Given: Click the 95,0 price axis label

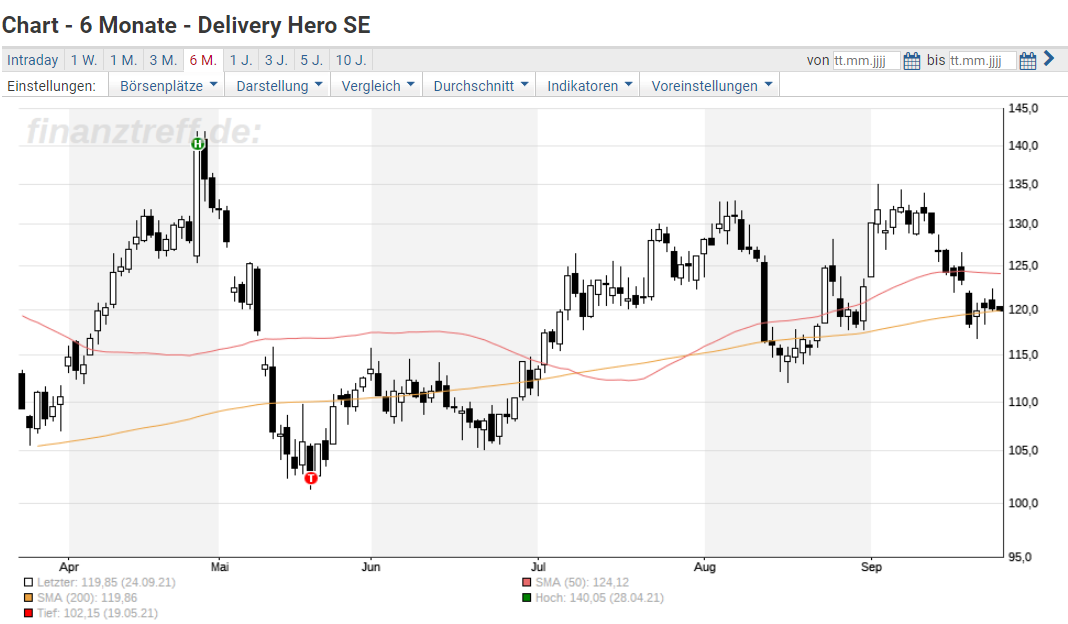Looking at the screenshot, I should pyautogui.click(x=1020, y=557).
